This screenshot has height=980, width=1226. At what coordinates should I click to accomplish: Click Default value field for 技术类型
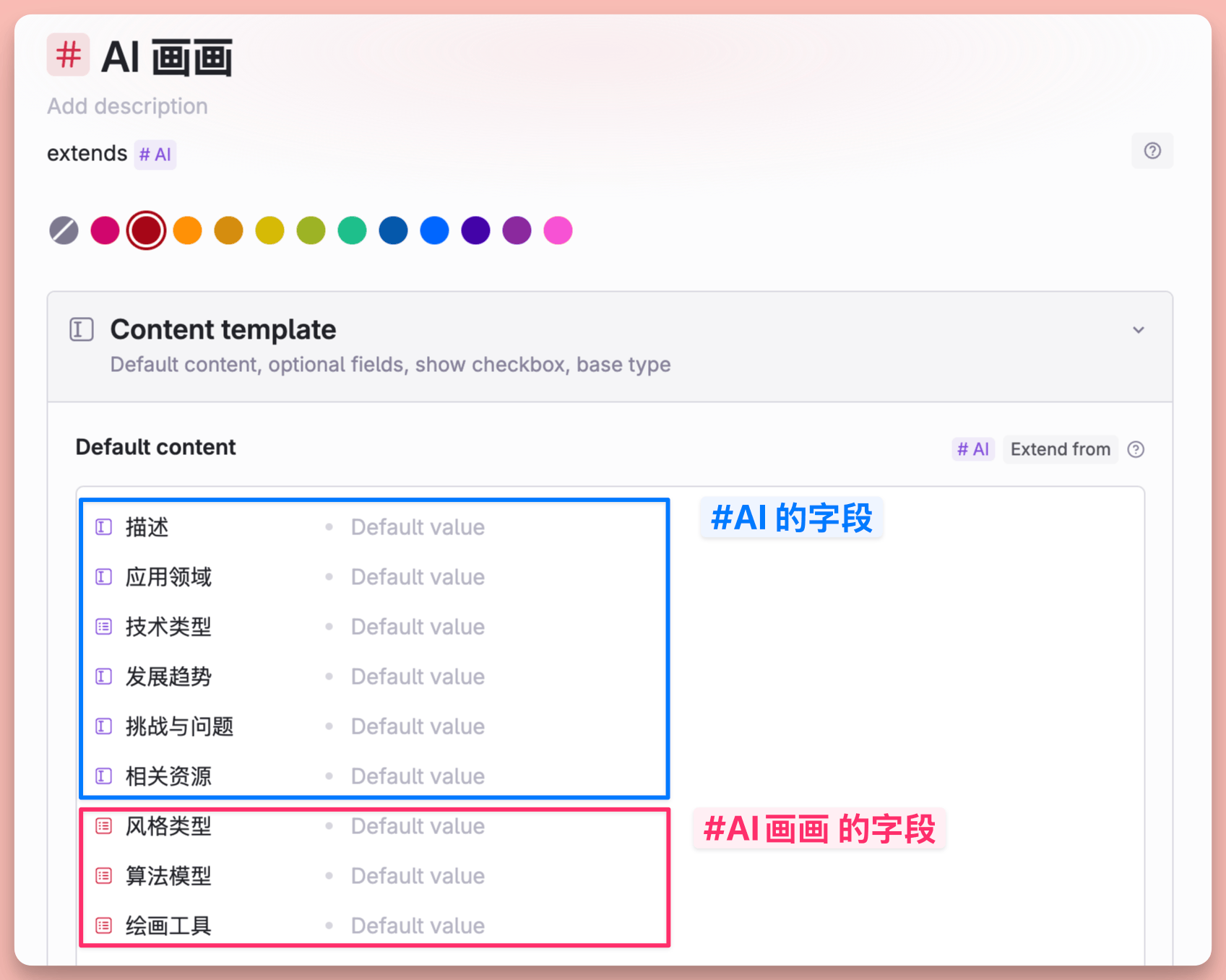pyautogui.click(x=418, y=627)
